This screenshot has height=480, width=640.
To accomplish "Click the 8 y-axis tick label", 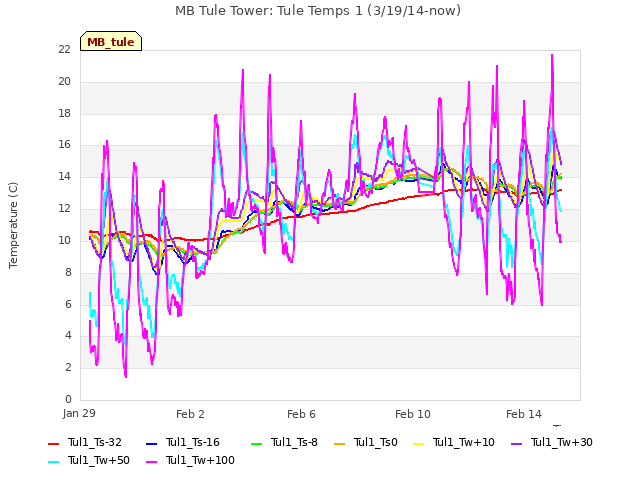I will 68,272.
